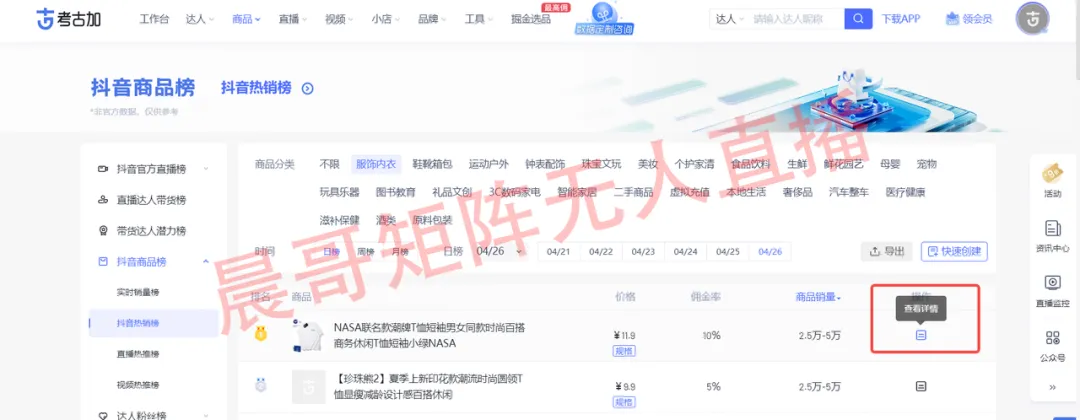Expand the right sidebar with double-chevron
The width and height of the screenshot is (1080, 420).
click(x=1052, y=387)
